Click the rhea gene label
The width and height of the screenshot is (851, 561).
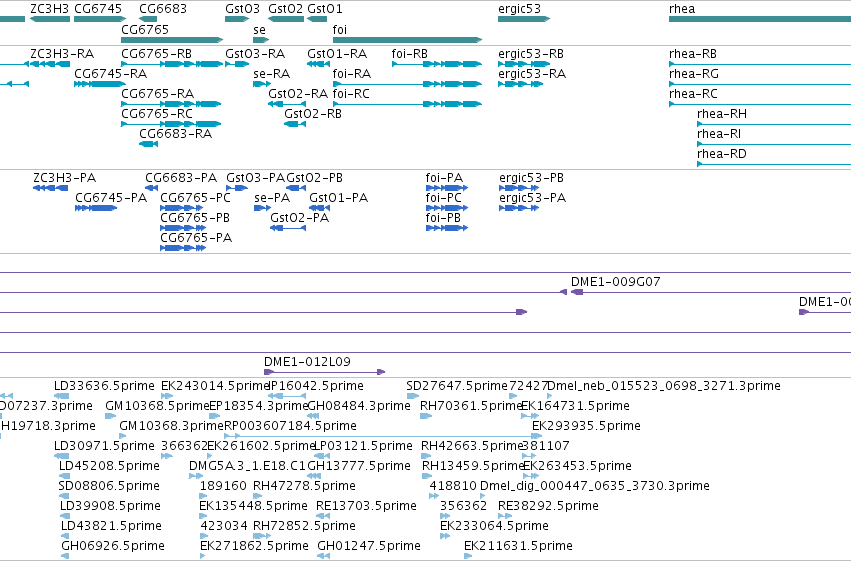(x=682, y=9)
